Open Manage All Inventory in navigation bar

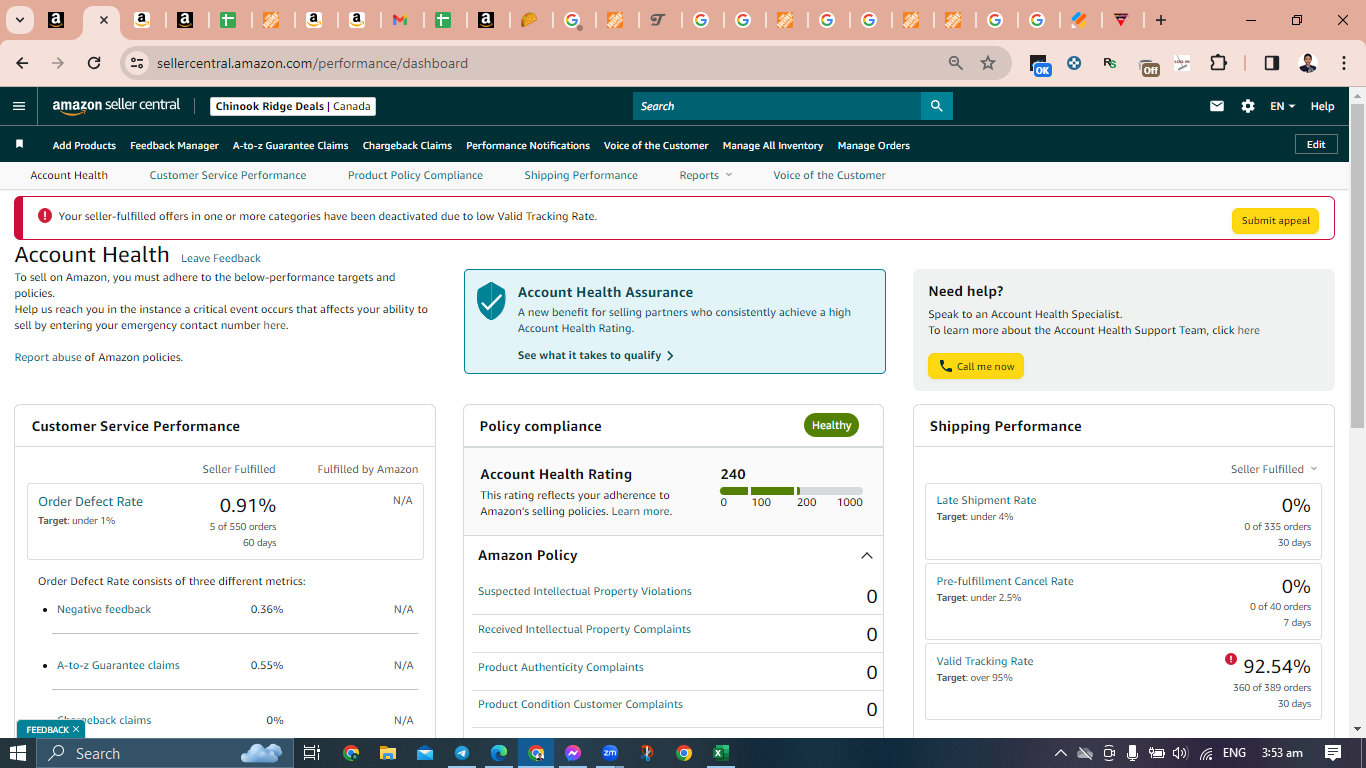(773, 145)
